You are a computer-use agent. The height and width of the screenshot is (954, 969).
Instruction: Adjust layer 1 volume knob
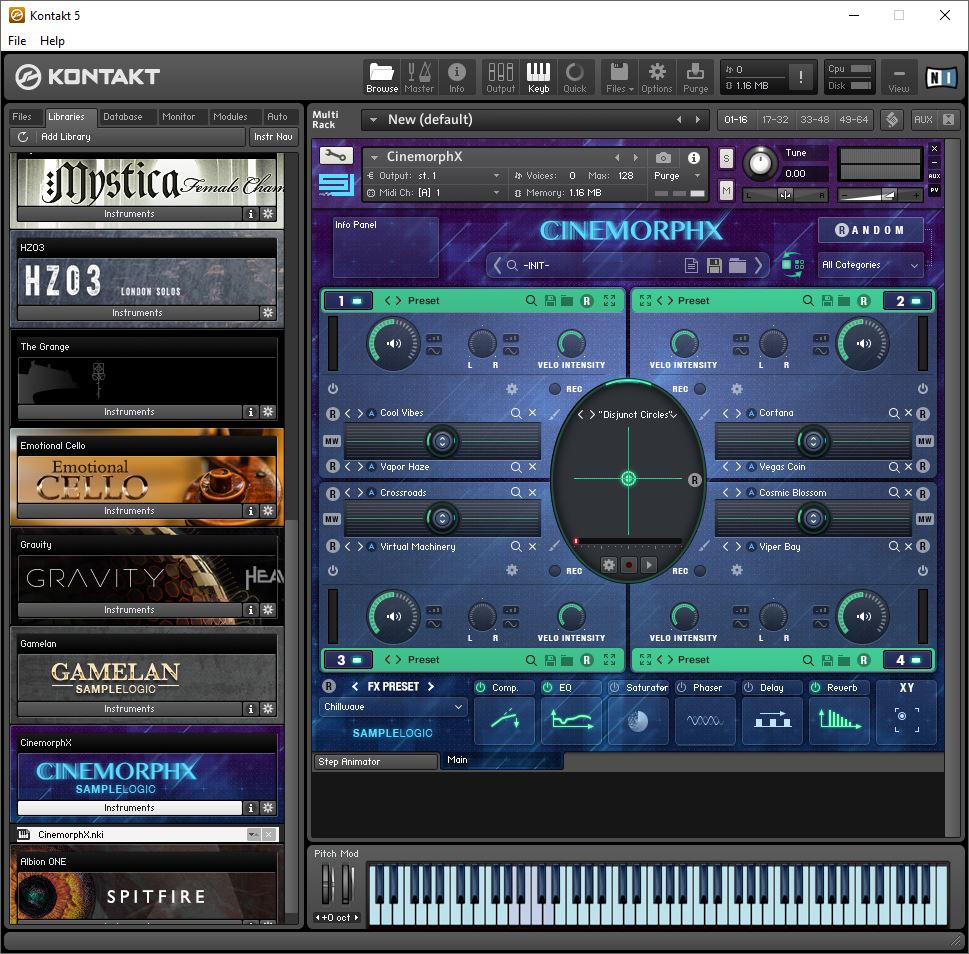click(x=393, y=344)
